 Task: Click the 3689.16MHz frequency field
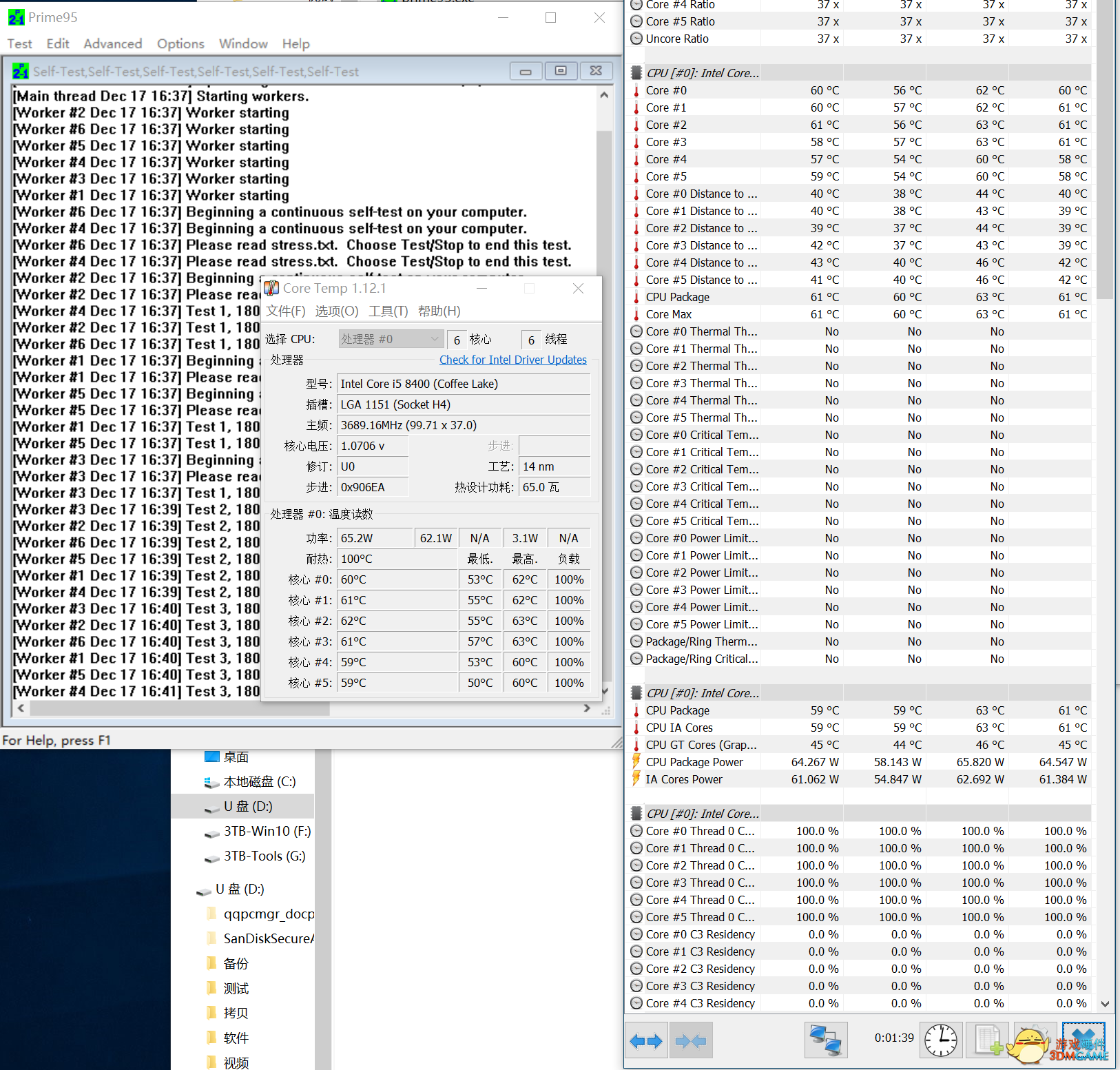[x=464, y=425]
